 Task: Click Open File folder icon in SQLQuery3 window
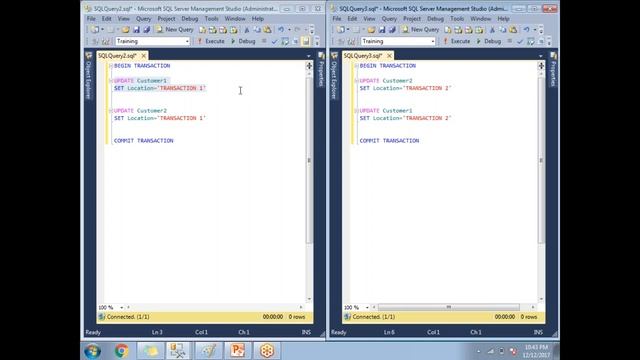pyautogui.click(x=371, y=30)
